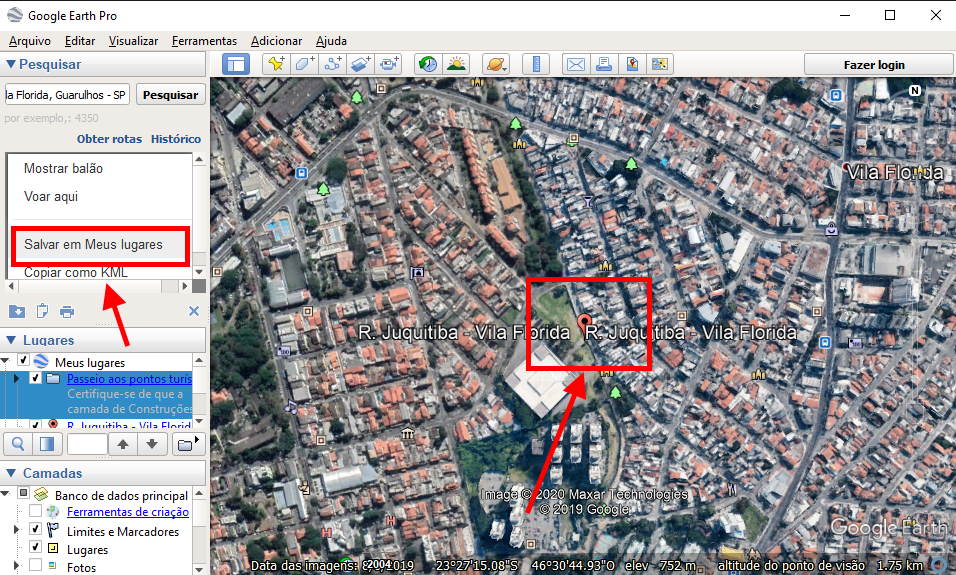The width and height of the screenshot is (956, 575).
Task: Select Copiar como KML option
Action: [x=76, y=273]
